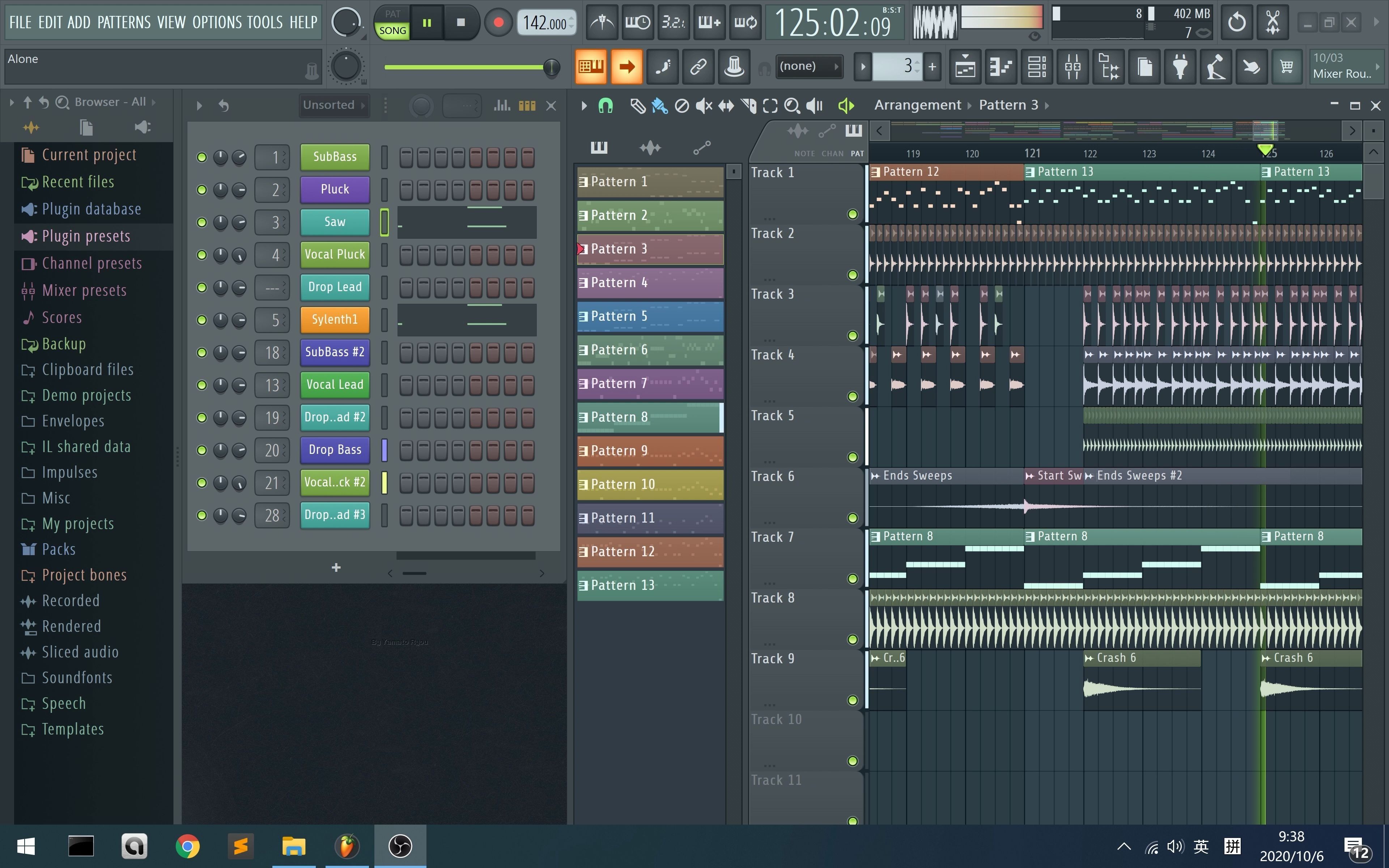The height and width of the screenshot is (868, 1389).
Task: Open the Piano roll view icon
Action: pyautogui.click(x=1001, y=67)
